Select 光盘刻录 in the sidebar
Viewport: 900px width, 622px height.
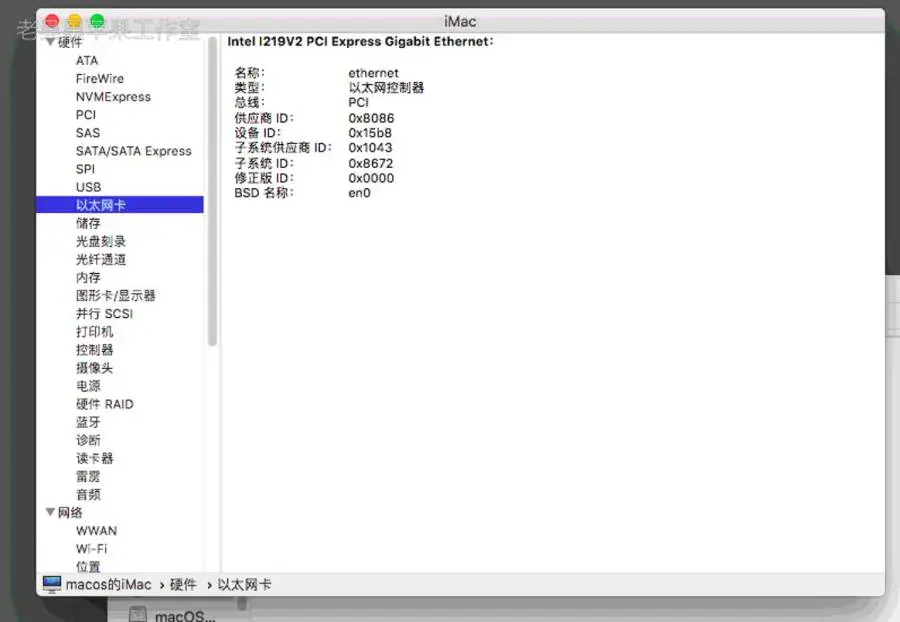[x=100, y=241]
